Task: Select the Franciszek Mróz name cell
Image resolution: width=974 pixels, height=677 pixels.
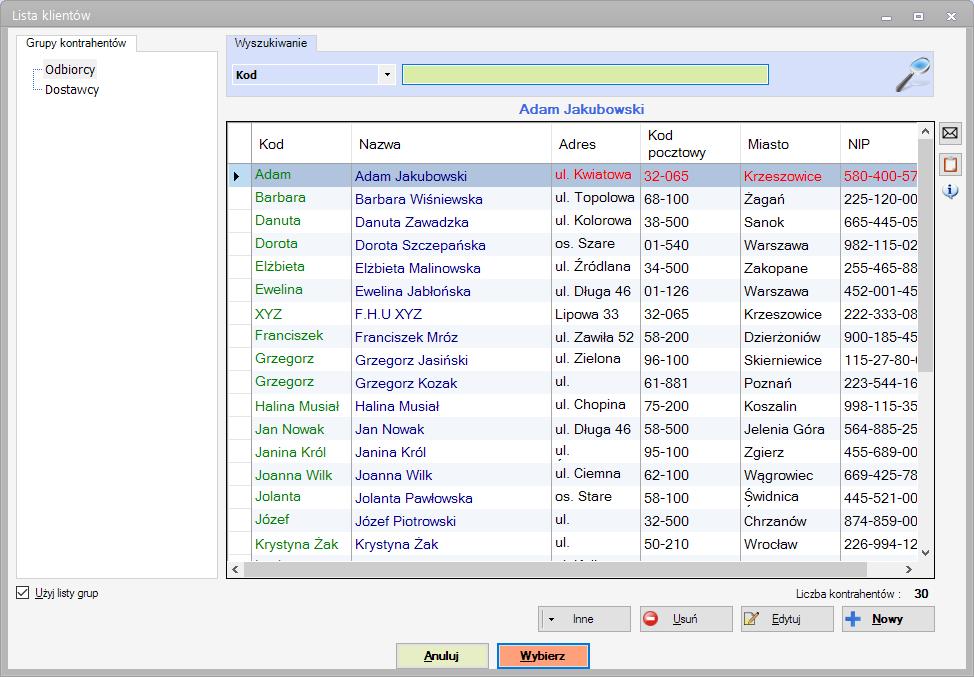Action: (451, 337)
